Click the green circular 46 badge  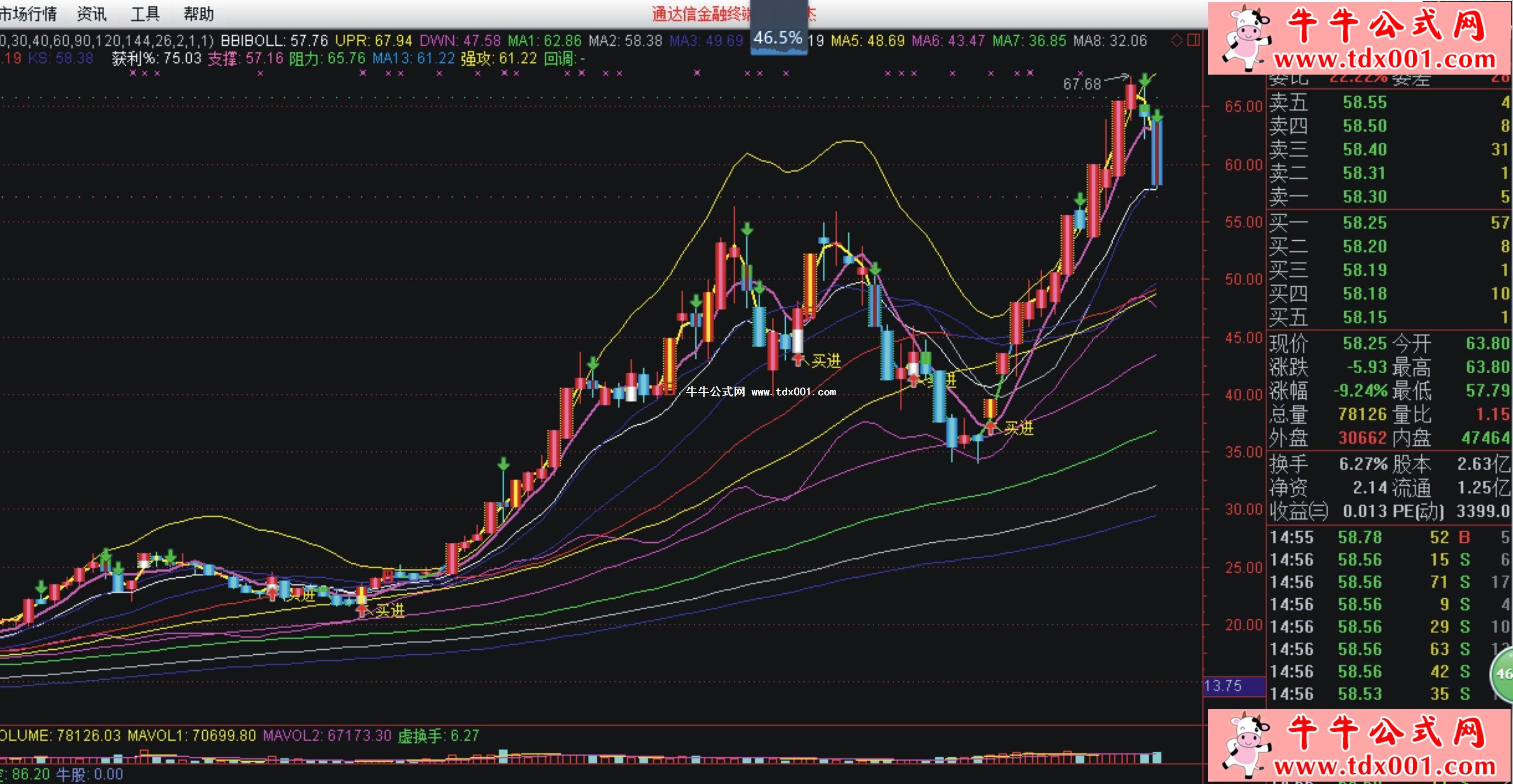[1504, 674]
